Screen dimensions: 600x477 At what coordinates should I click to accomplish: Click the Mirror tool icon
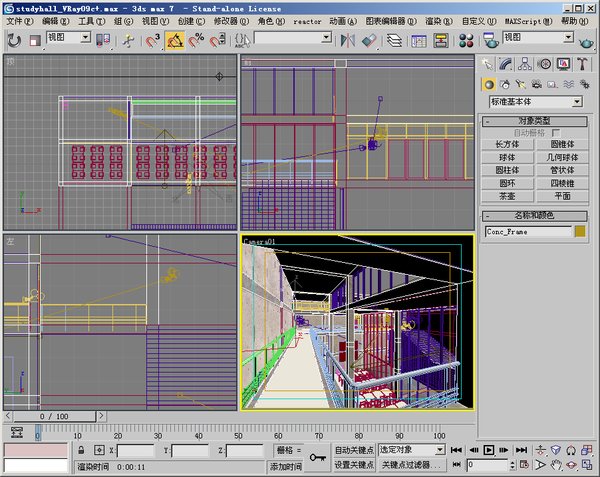coord(348,41)
